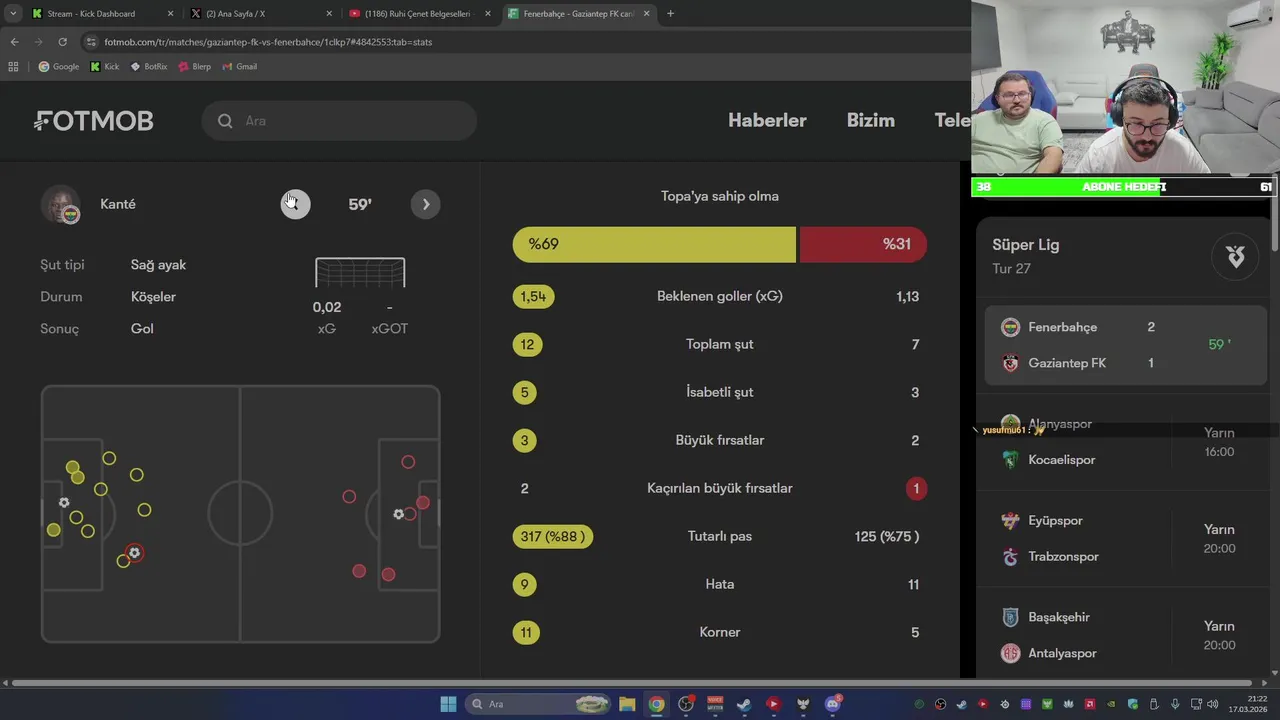The width and height of the screenshot is (1280, 720).
Task: Focus the FotMob Ara search field
Action: [339, 121]
